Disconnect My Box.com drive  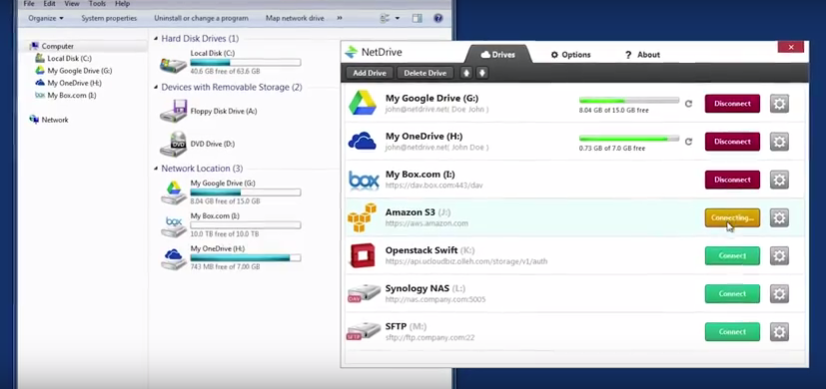(x=732, y=180)
